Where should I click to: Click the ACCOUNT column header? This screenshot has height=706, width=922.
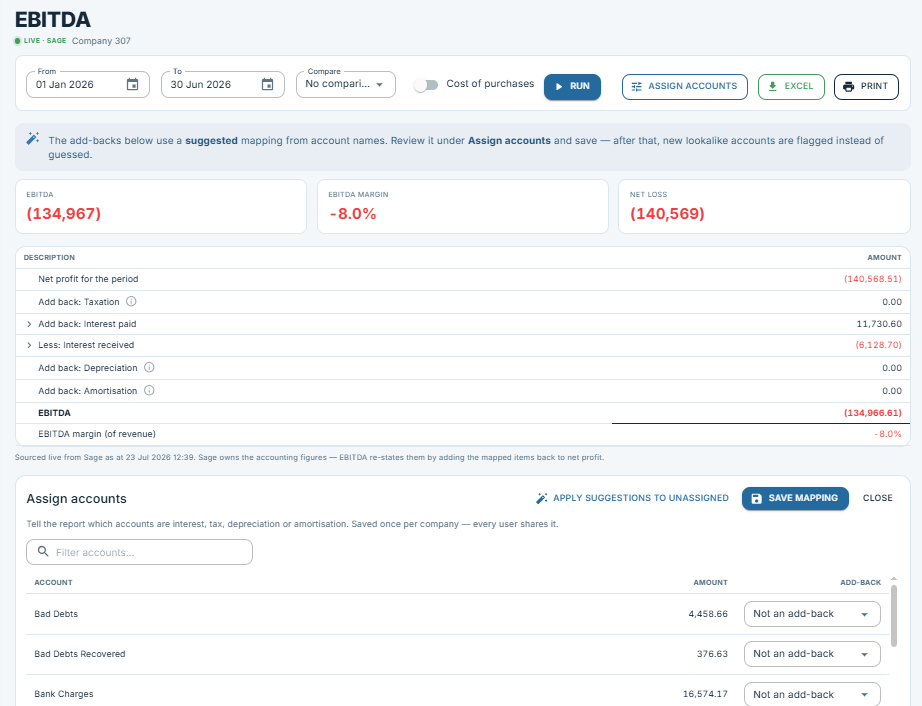click(54, 583)
